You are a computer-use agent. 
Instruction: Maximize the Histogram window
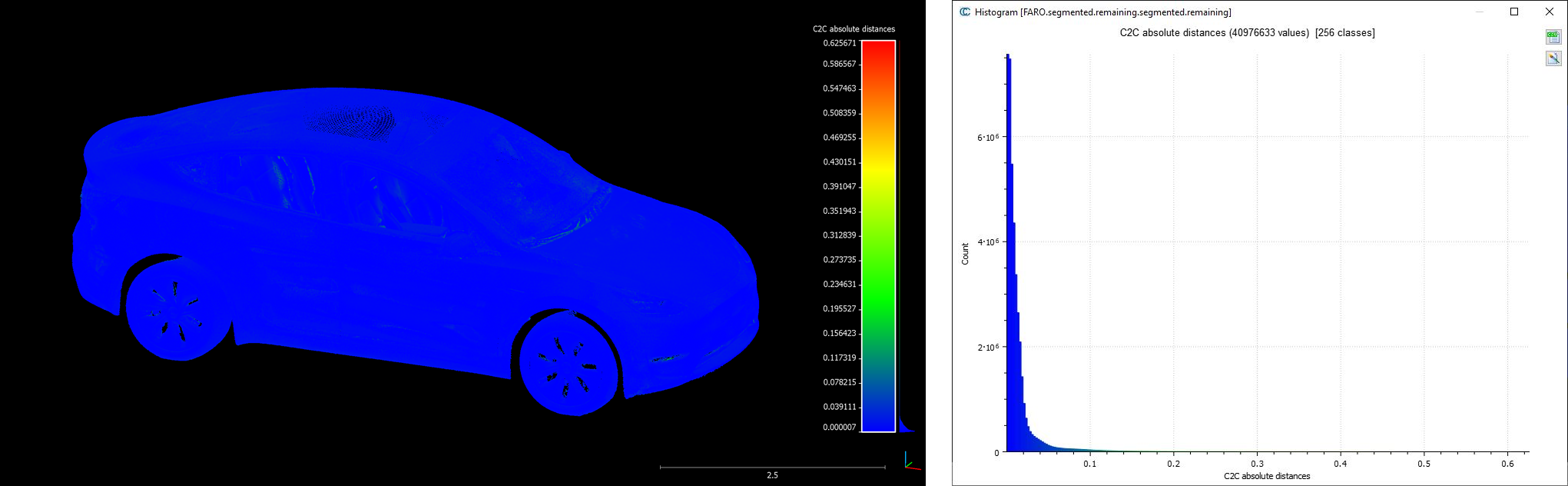click(1514, 12)
